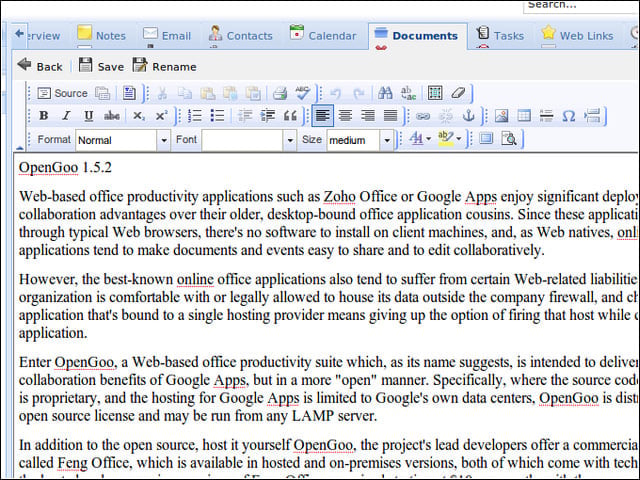The width and height of the screenshot is (640, 480).
Task: Select Align Right
Action: point(368,116)
